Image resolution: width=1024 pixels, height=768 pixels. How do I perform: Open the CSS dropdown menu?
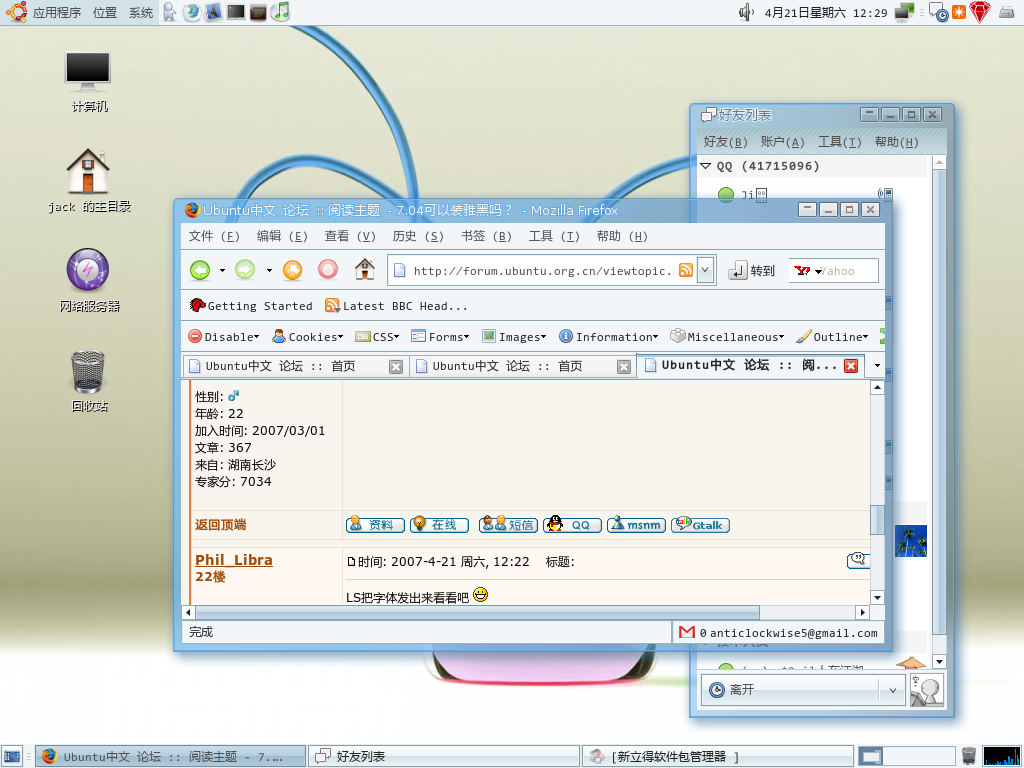(377, 336)
